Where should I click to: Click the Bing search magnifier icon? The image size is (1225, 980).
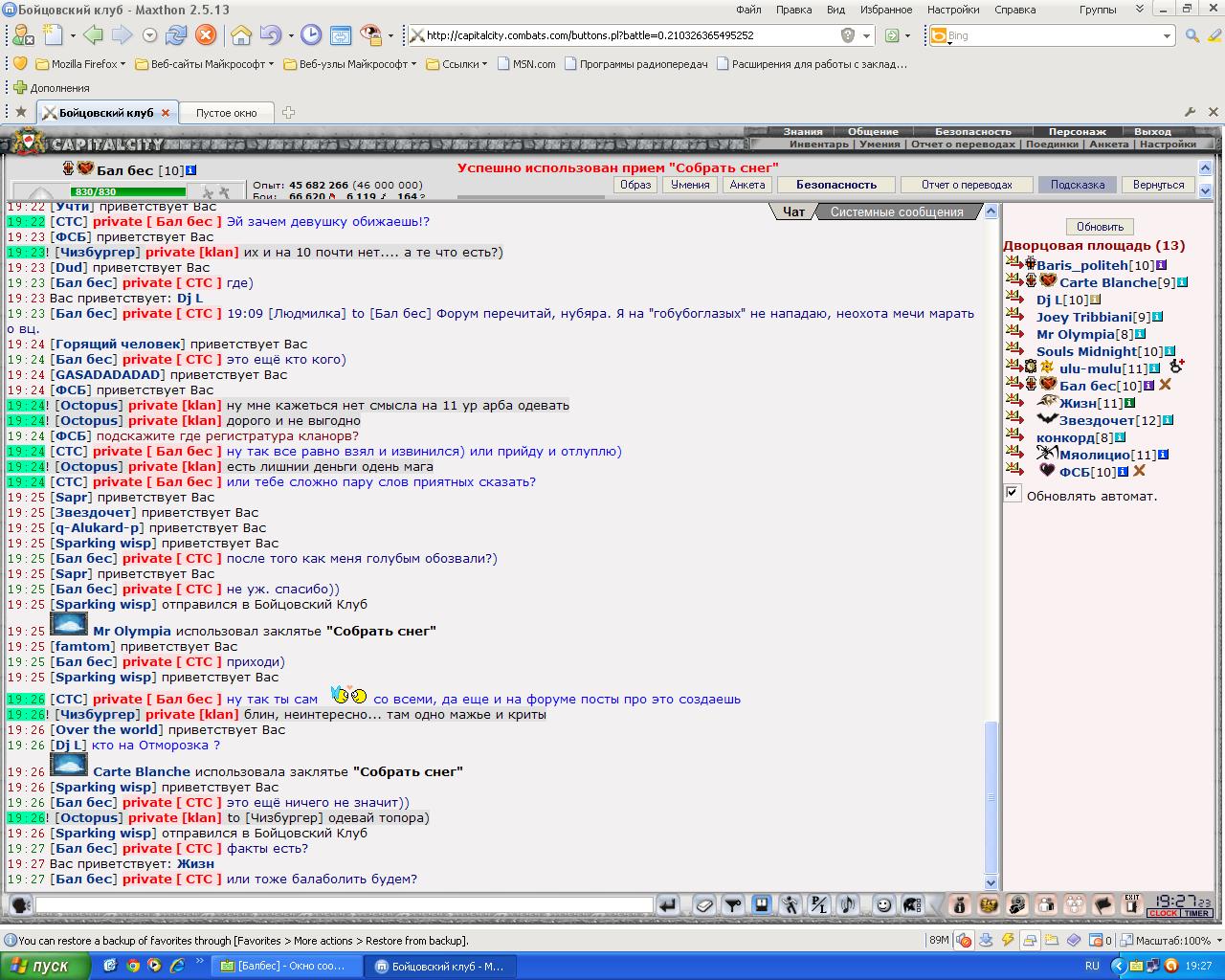tap(1192, 35)
